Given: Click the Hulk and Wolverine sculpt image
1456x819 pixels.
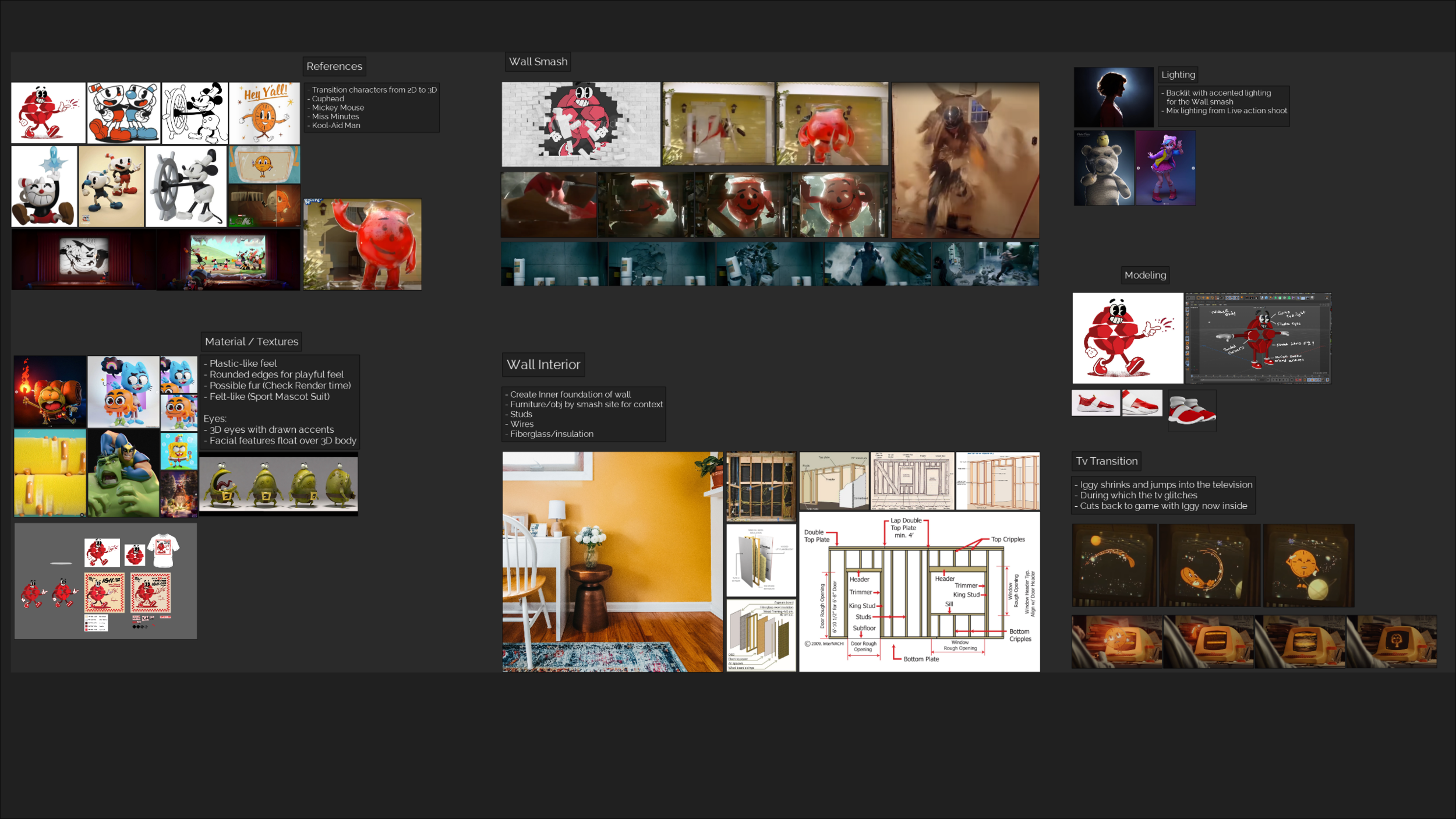Looking at the screenshot, I should (123, 474).
